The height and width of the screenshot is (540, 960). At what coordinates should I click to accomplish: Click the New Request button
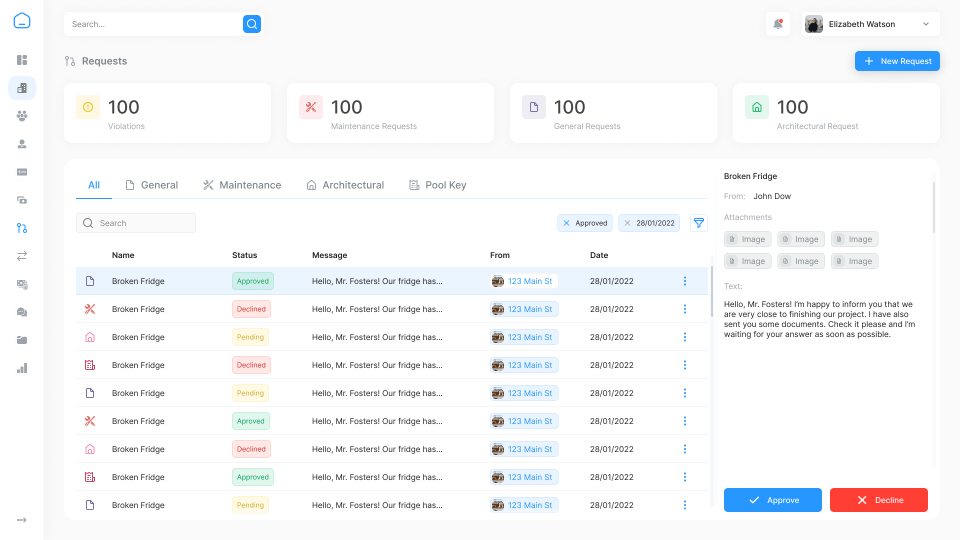(x=897, y=61)
